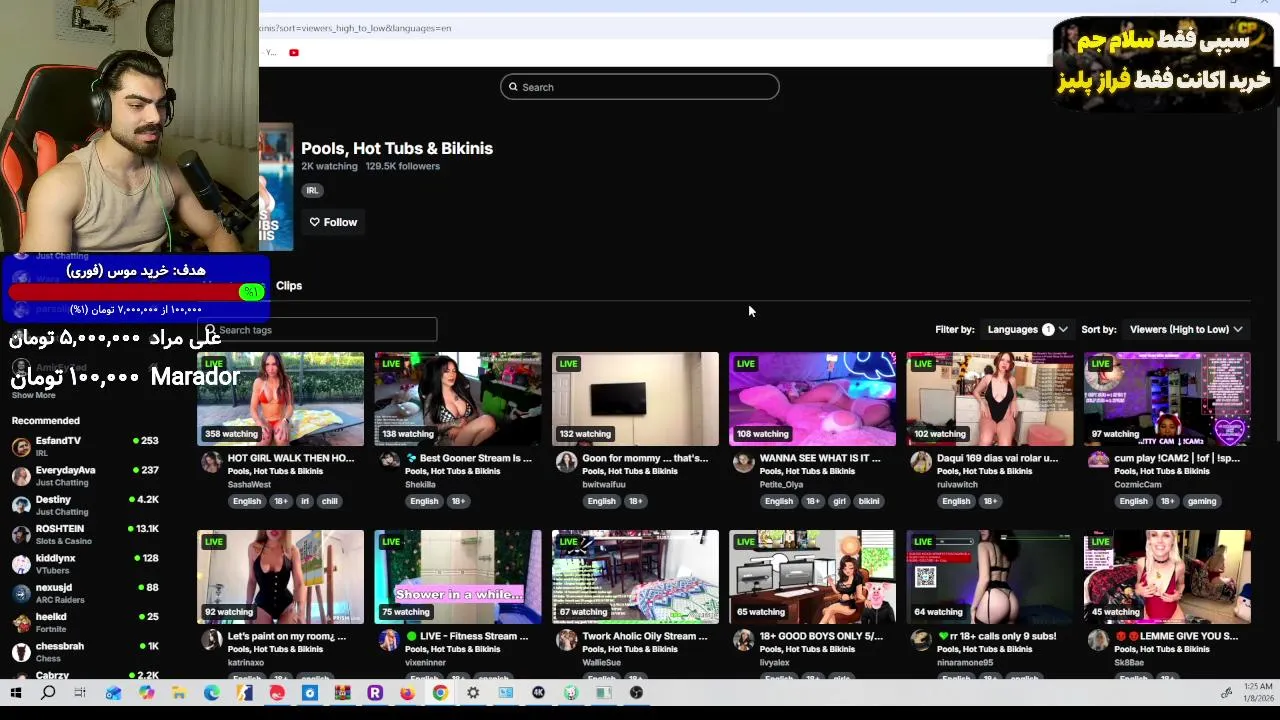
Task: Click Show More in the sidebar
Action: 33,395
